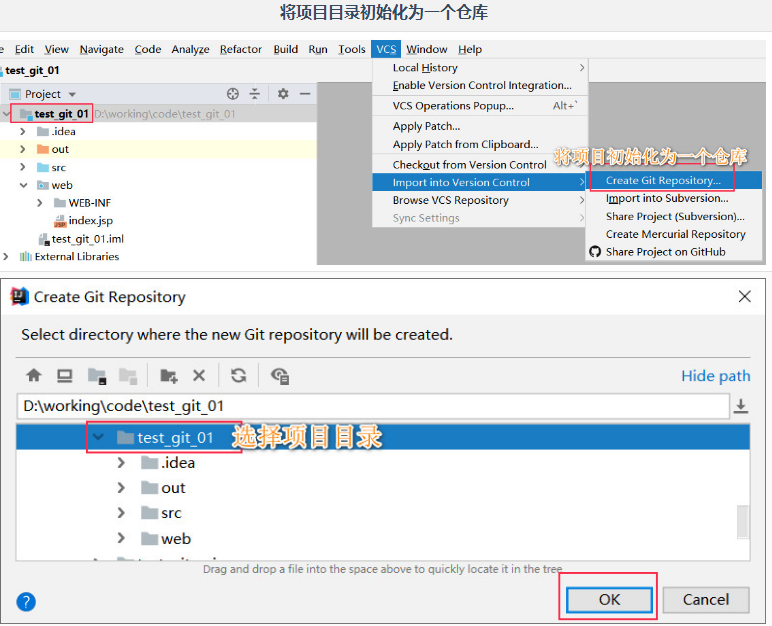Open the Build menu
The image size is (772, 626).
[x=286, y=49]
